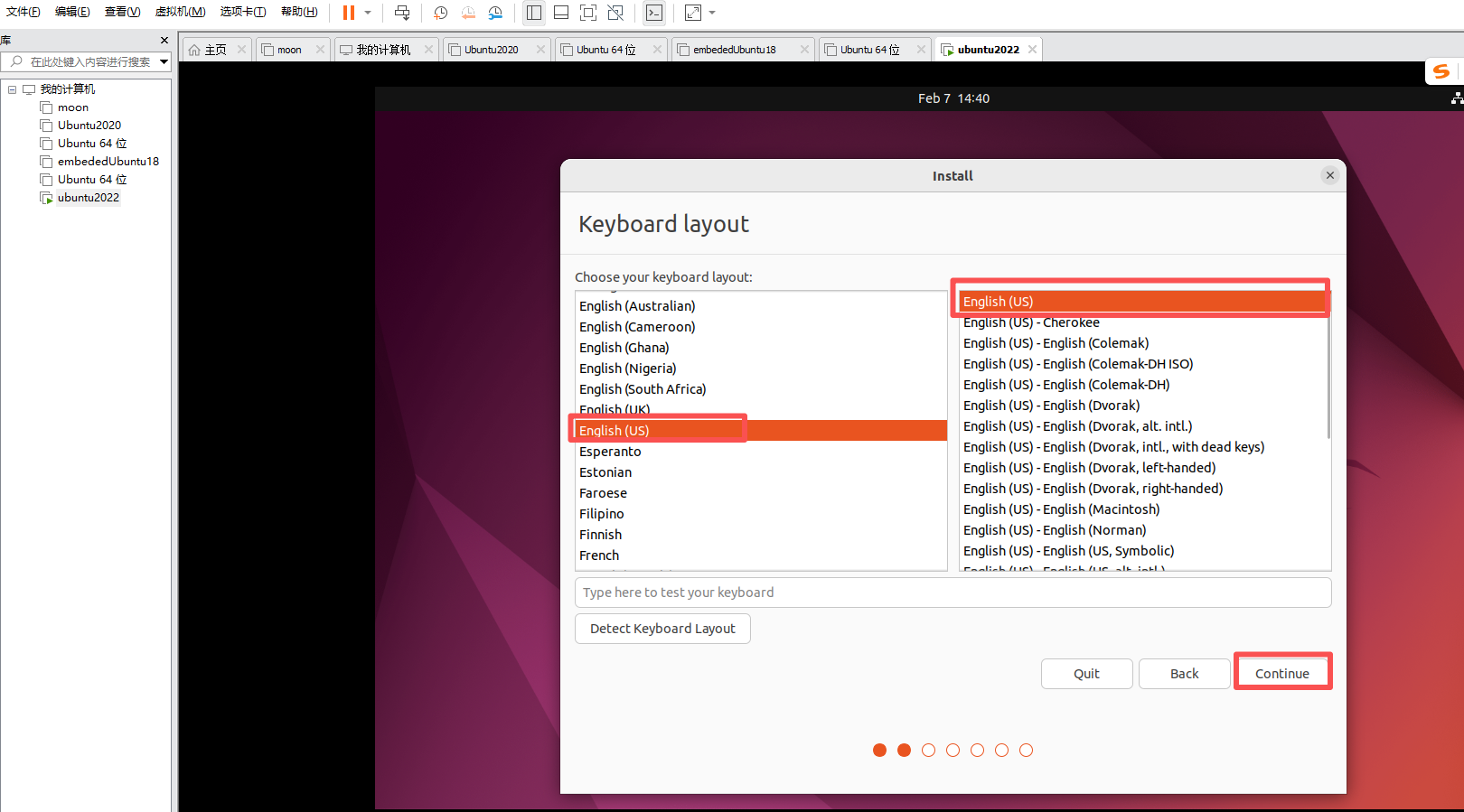Revert to the previous snapshot
The width and height of the screenshot is (1464, 812).
468,13
